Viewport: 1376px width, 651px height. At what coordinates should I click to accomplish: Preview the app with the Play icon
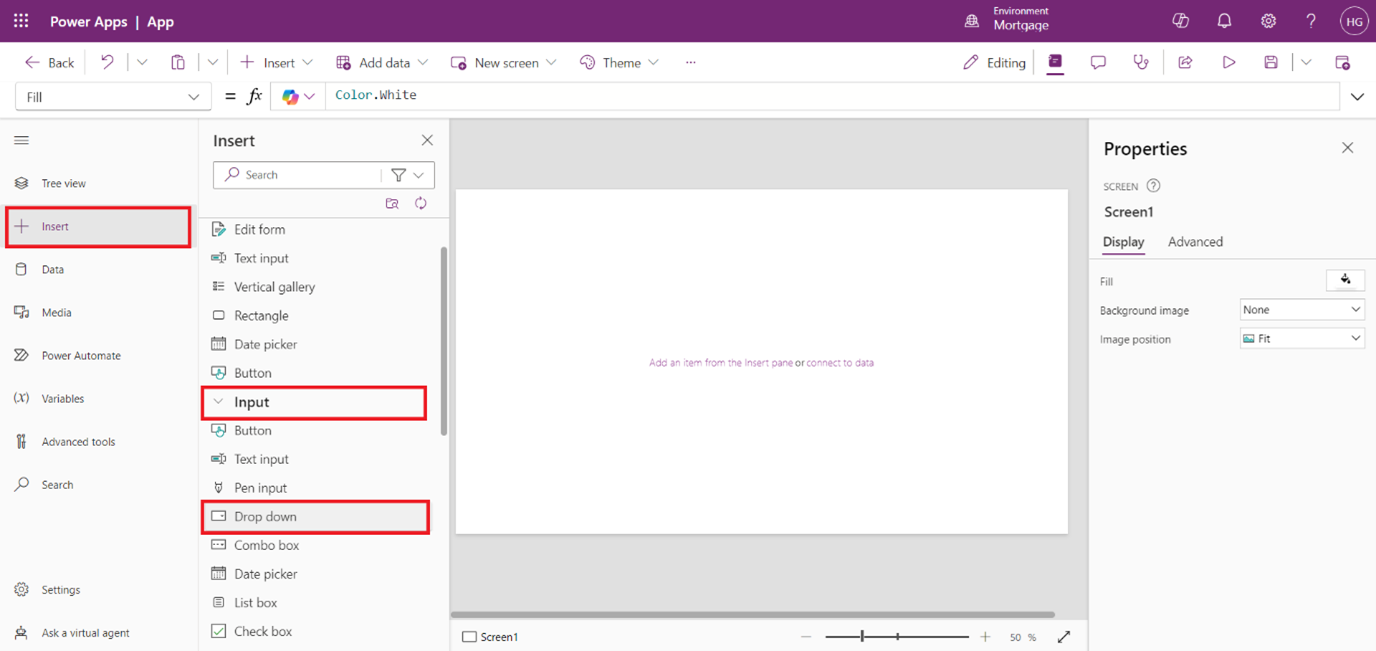click(1229, 62)
